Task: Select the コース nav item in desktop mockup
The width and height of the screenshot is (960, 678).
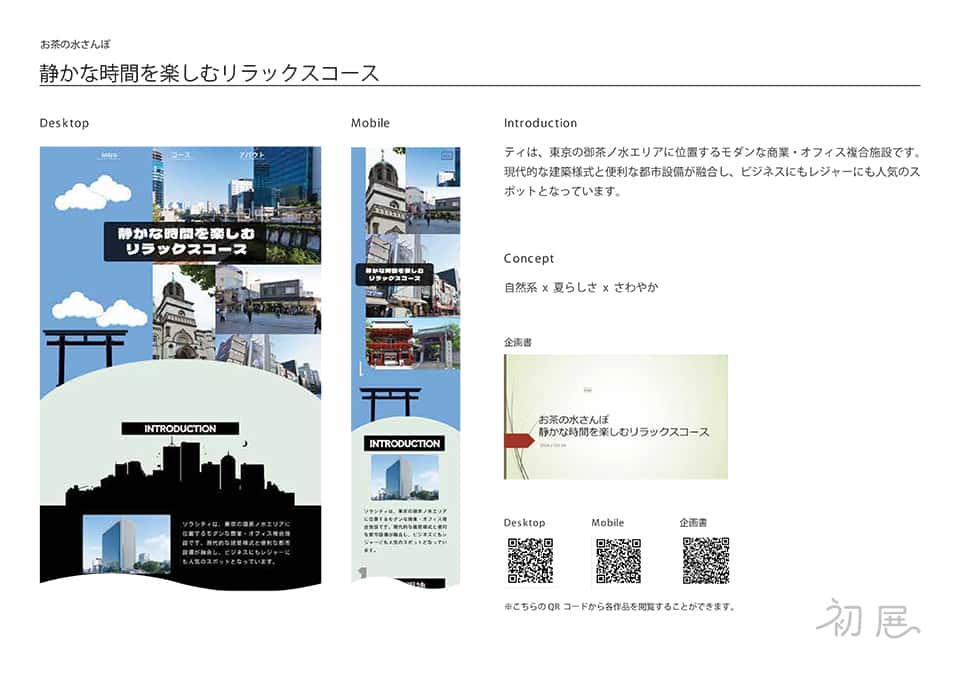Action: pyautogui.click(x=181, y=156)
